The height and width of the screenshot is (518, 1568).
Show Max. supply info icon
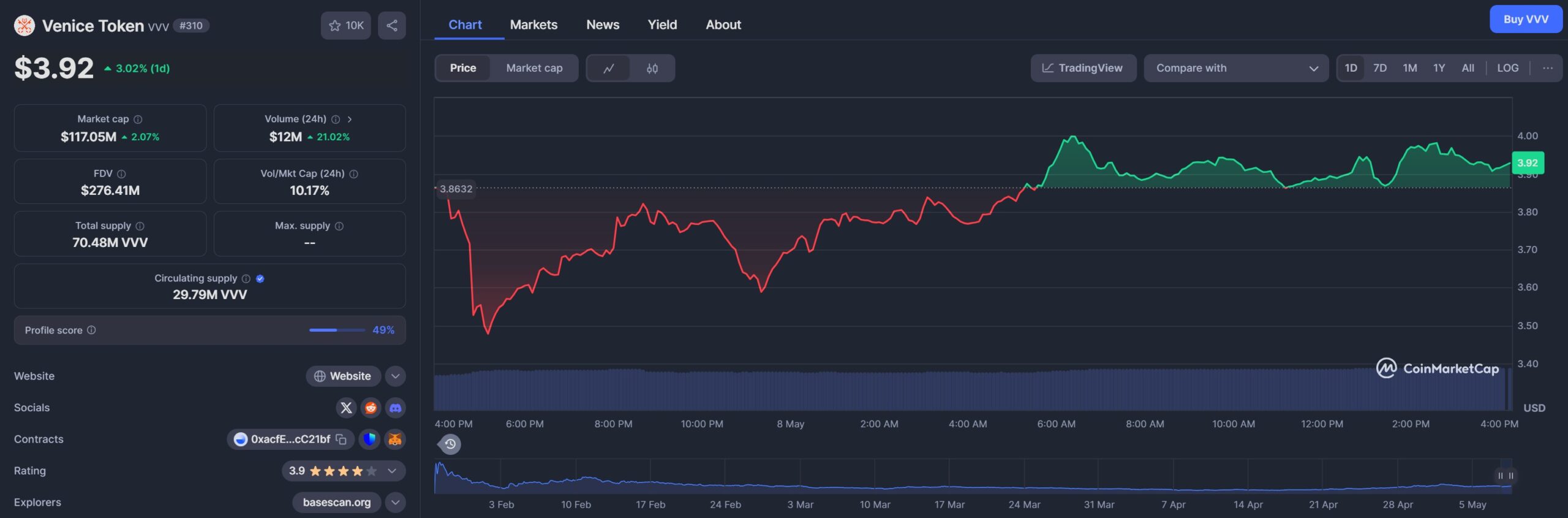[x=339, y=226]
